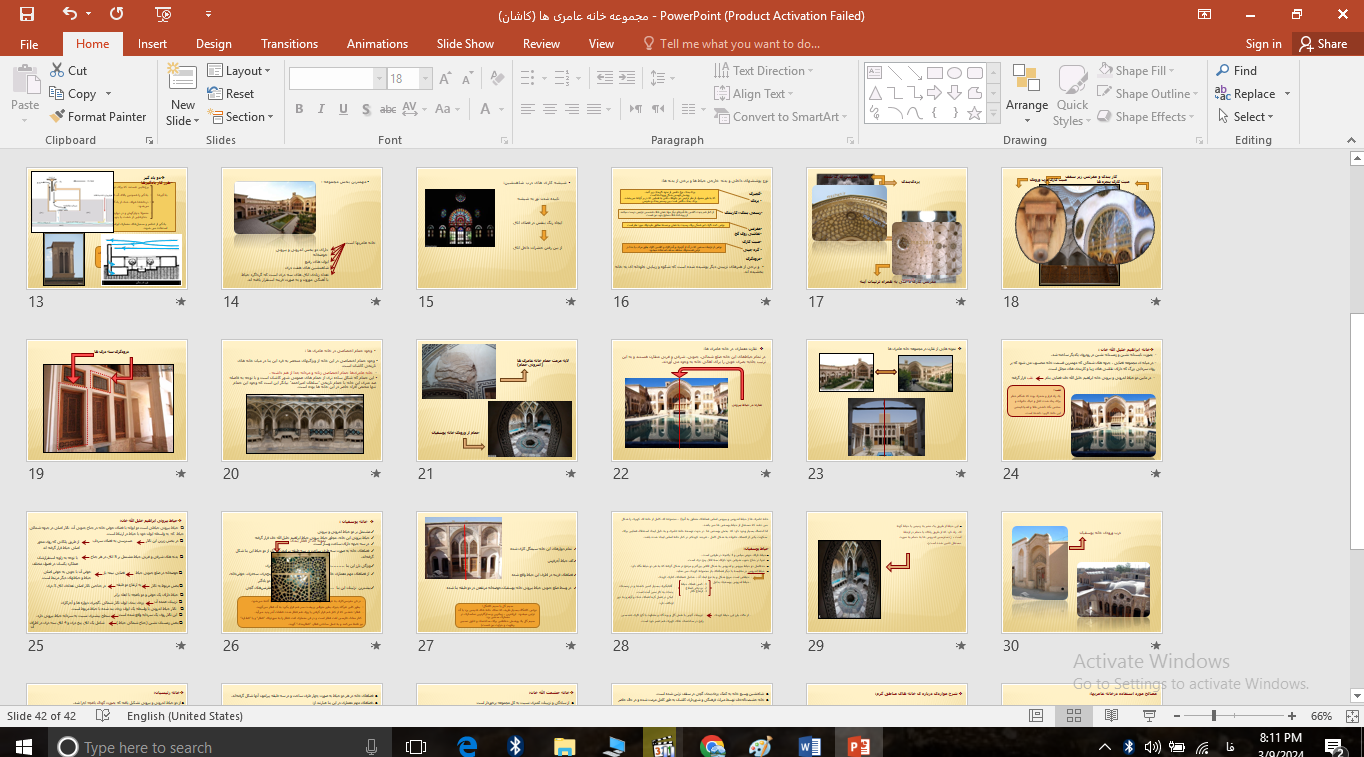
Task: Start Slide Show from status bar button
Action: click(x=1150, y=716)
